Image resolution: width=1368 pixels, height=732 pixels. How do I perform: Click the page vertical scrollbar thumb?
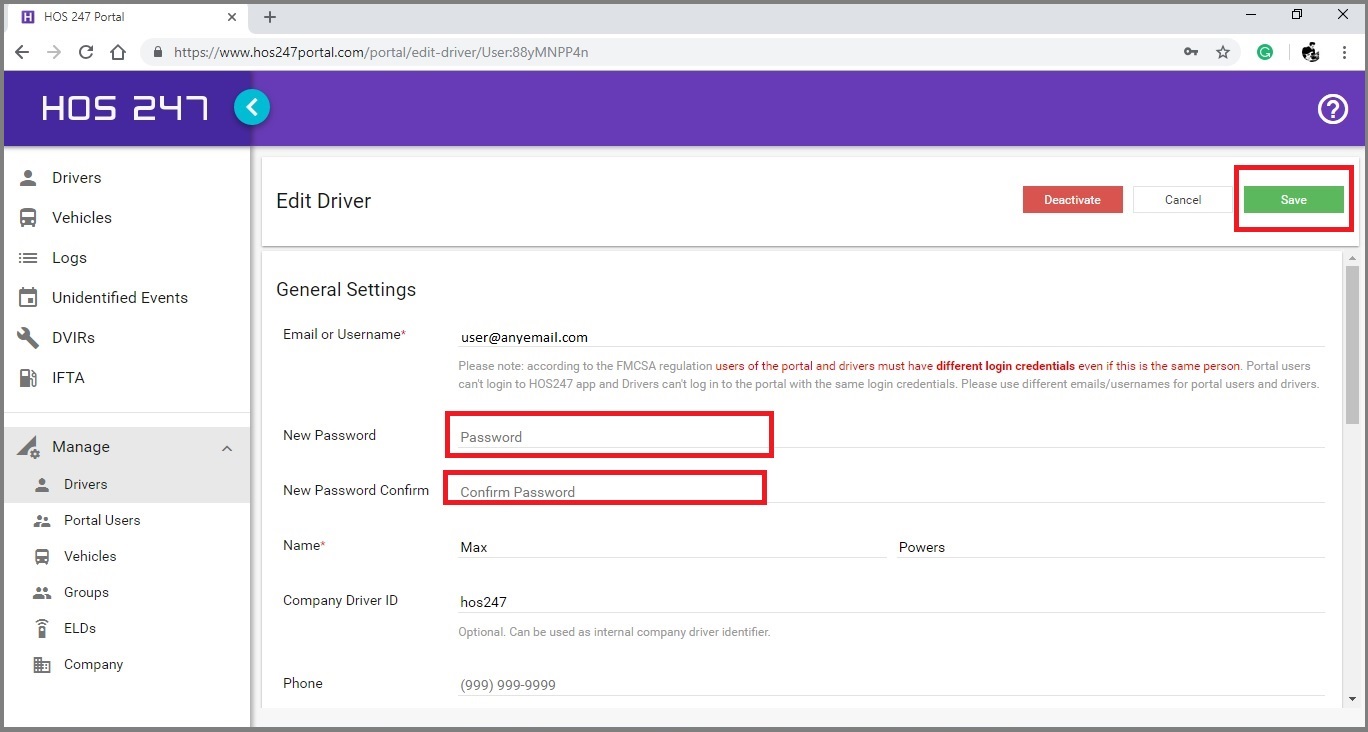click(1353, 345)
